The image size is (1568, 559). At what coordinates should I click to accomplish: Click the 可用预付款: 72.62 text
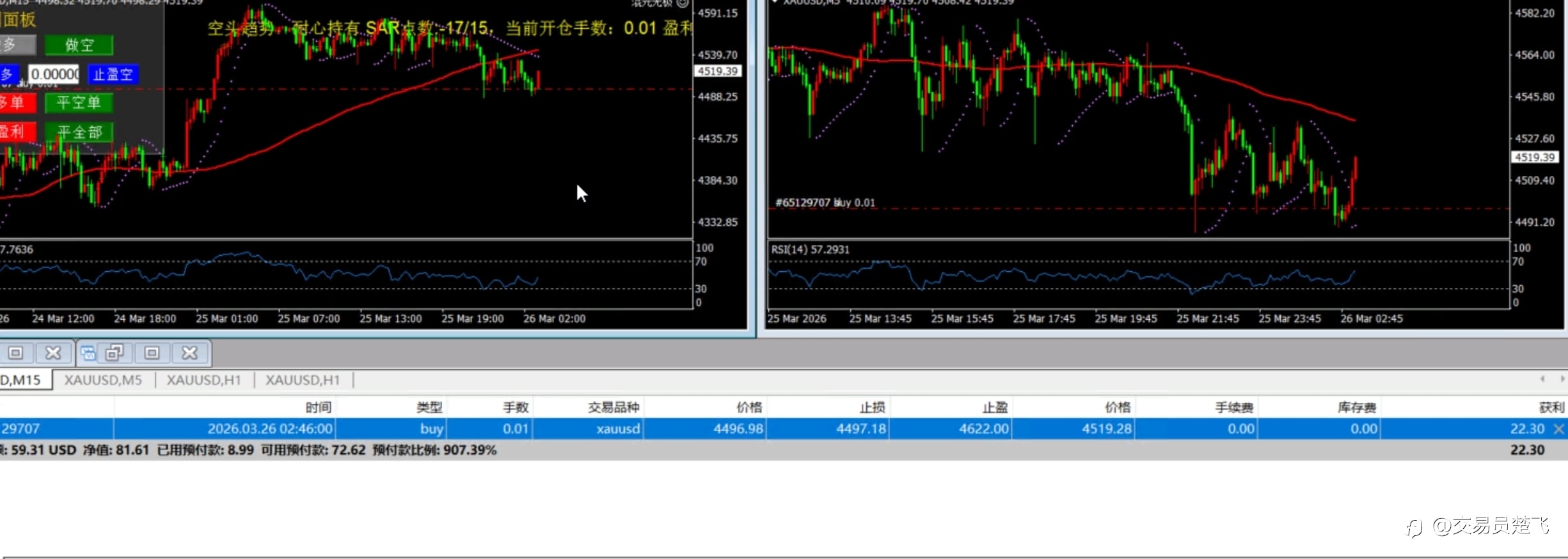[313, 450]
